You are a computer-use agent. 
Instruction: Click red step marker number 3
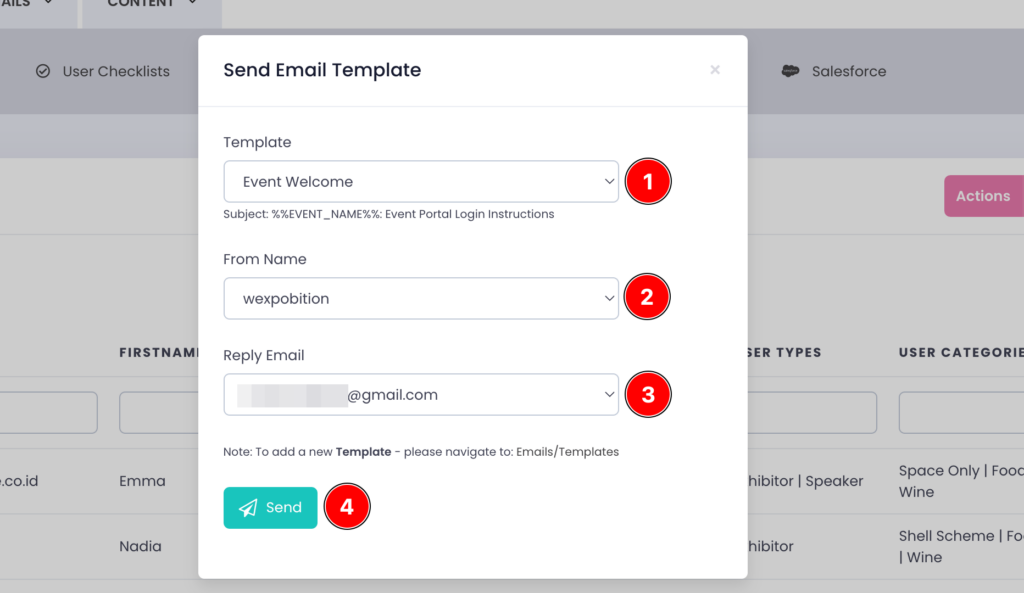coord(648,394)
